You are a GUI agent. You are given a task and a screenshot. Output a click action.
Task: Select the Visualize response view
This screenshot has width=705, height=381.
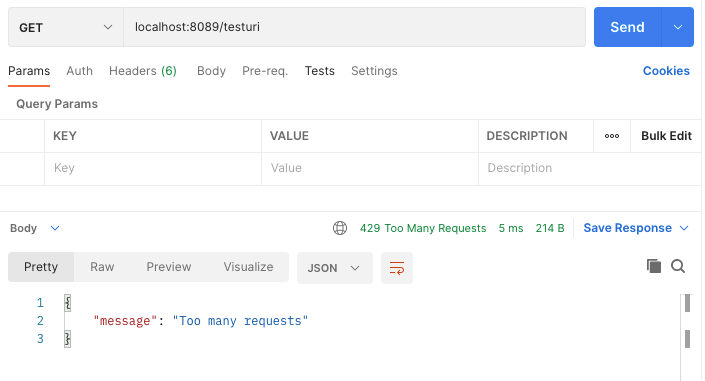coord(248,267)
